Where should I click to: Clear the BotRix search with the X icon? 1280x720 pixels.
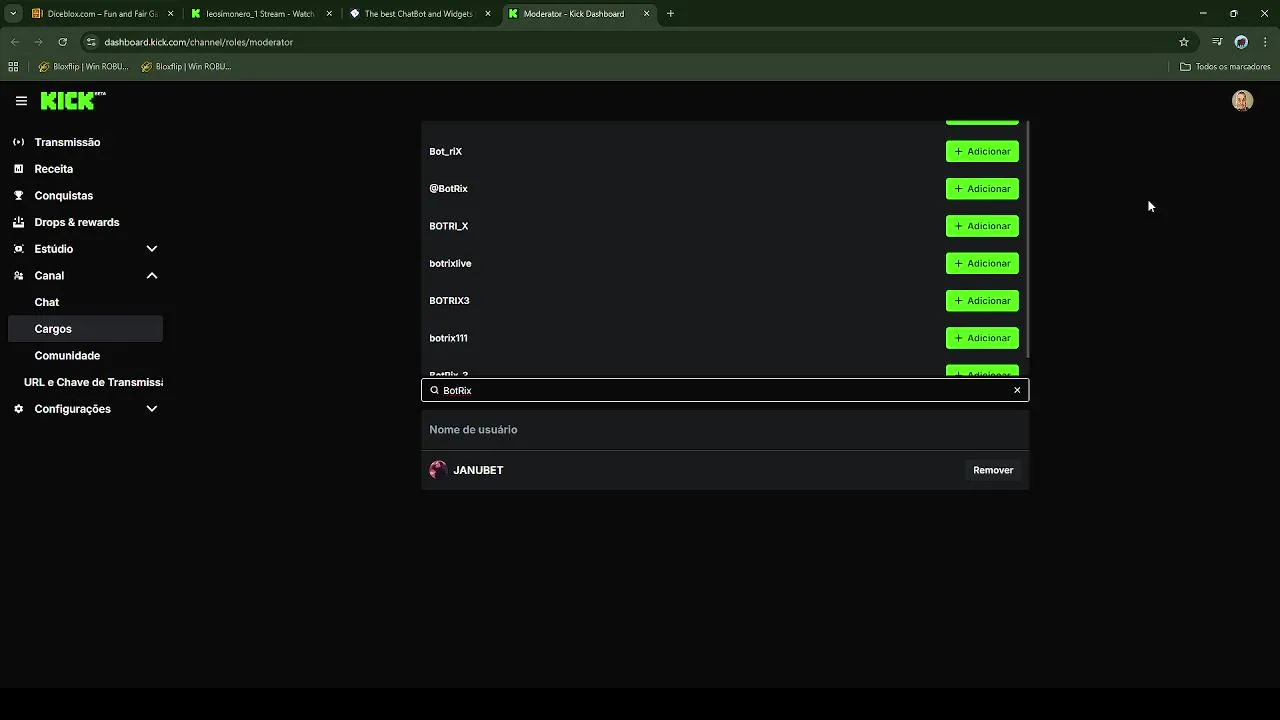pos(1017,390)
